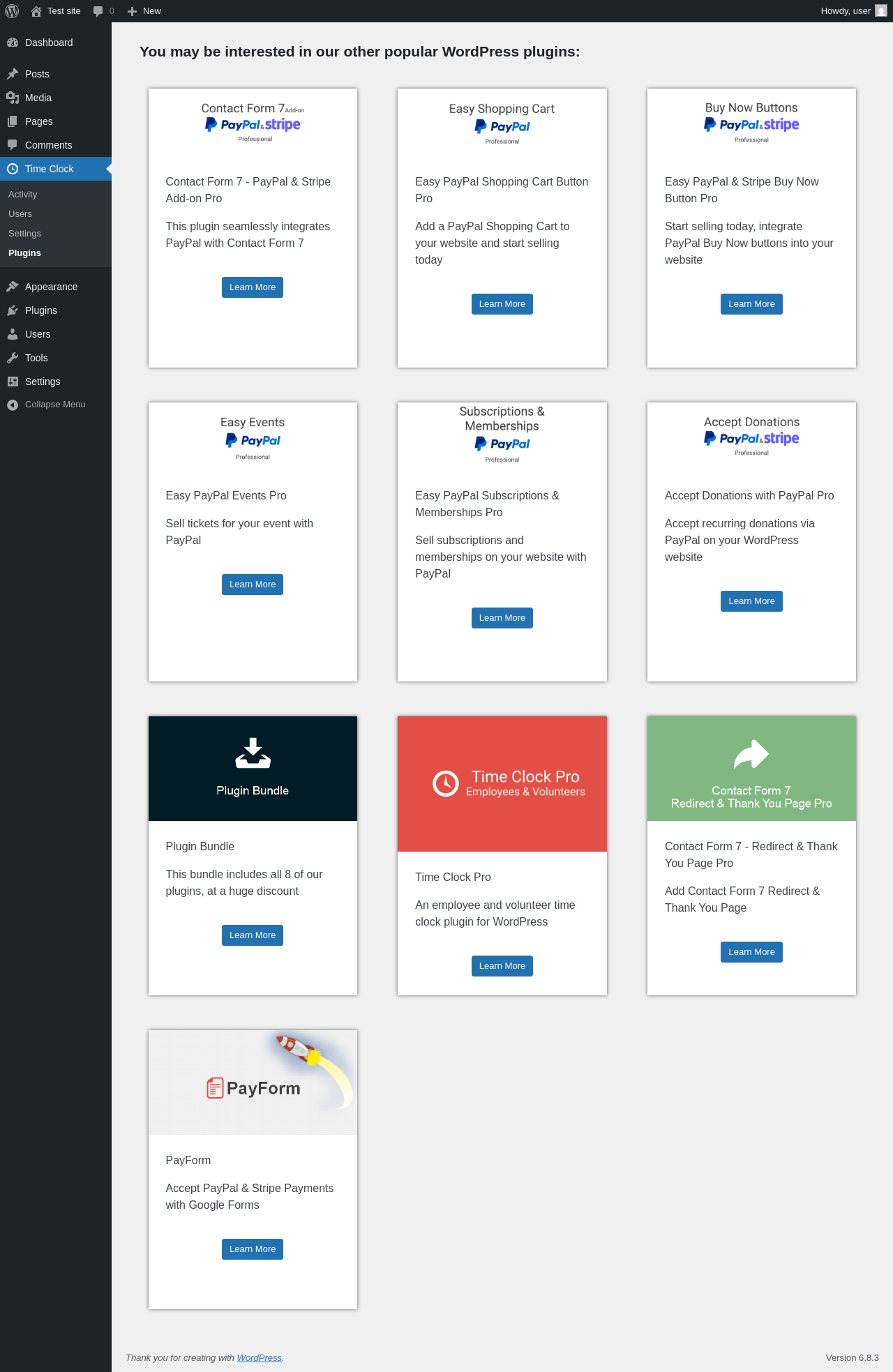The height and width of the screenshot is (1372, 893).
Task: Click the Tools wrench icon
Action: 13,358
